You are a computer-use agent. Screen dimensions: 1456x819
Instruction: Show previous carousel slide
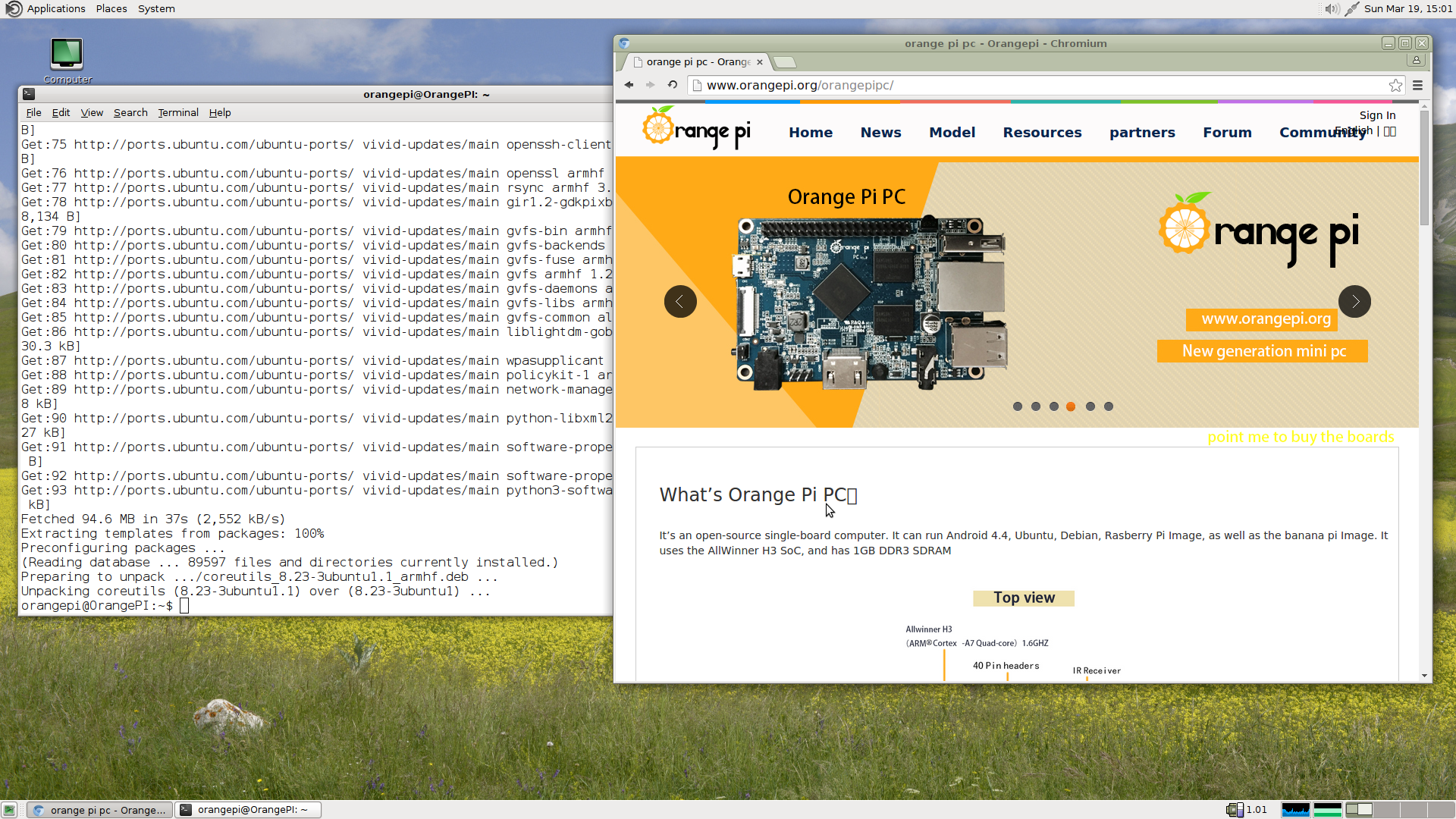click(680, 302)
